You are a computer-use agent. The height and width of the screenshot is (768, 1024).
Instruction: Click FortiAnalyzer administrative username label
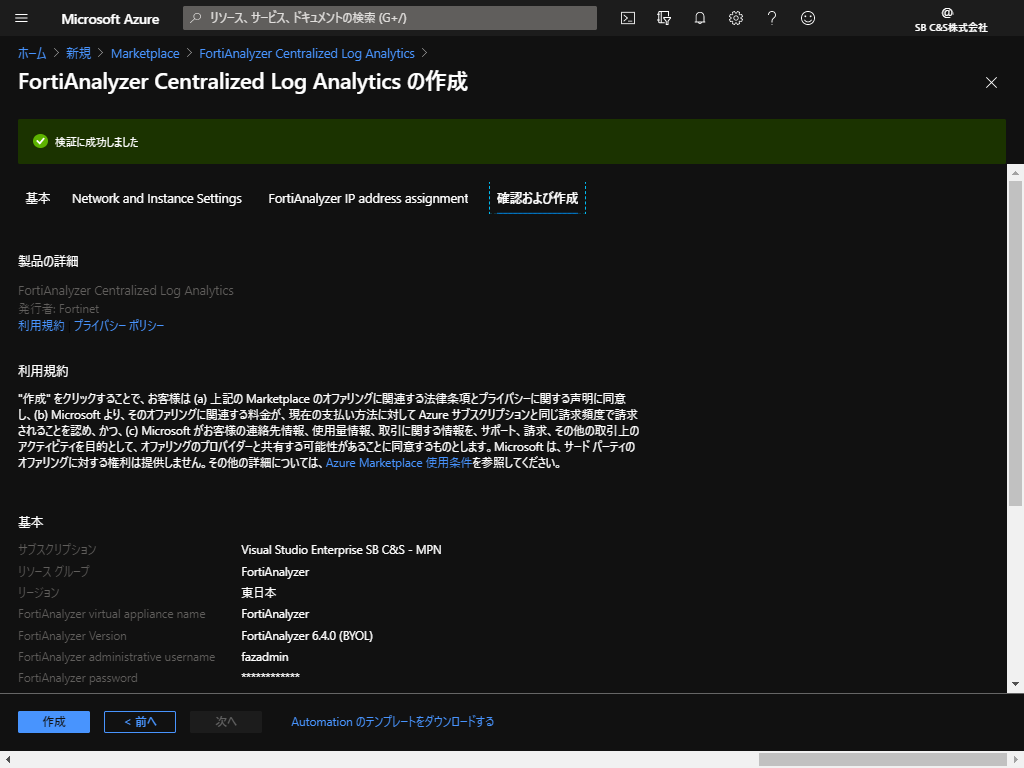116,657
